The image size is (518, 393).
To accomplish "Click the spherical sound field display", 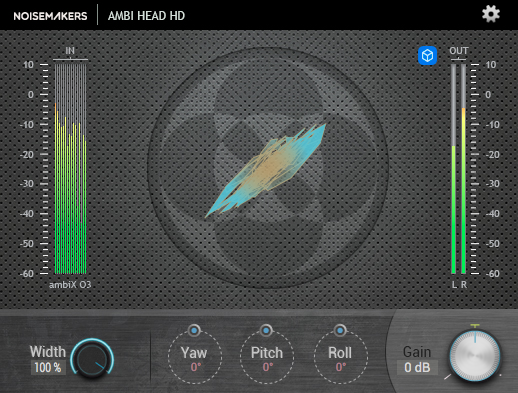I will tap(268, 167).
